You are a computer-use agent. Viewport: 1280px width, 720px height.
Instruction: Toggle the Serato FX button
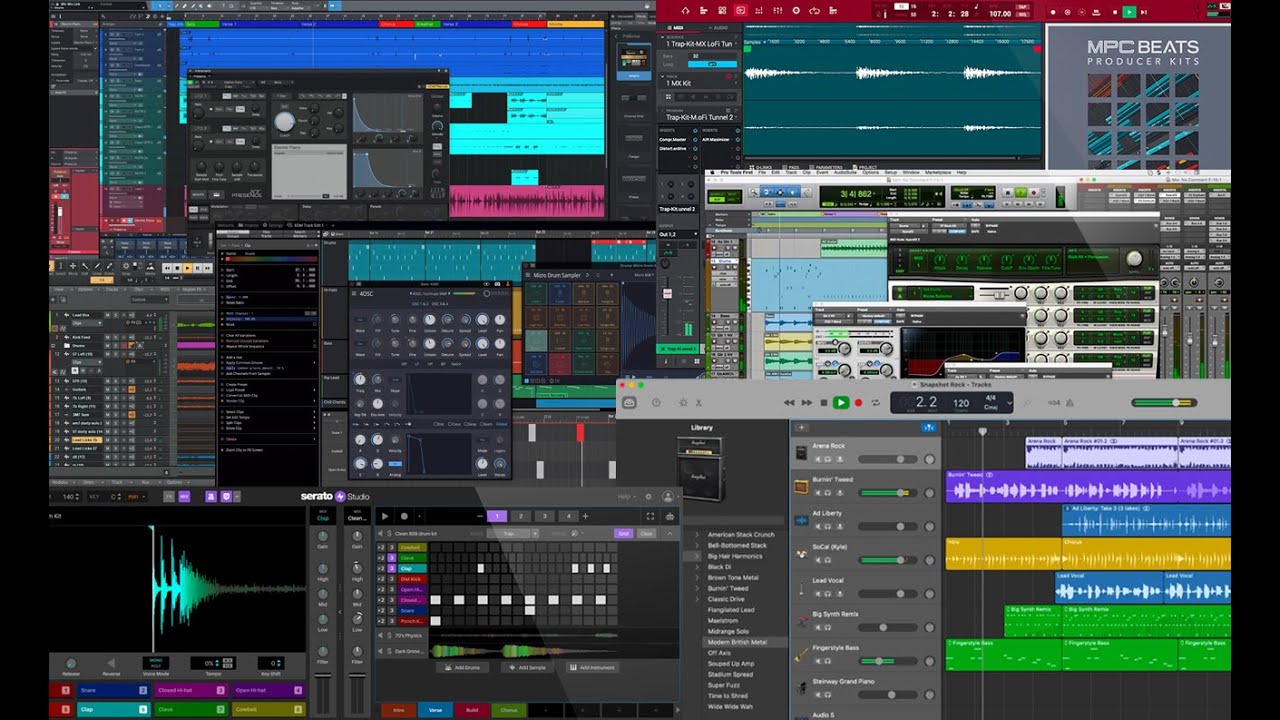click(x=169, y=496)
